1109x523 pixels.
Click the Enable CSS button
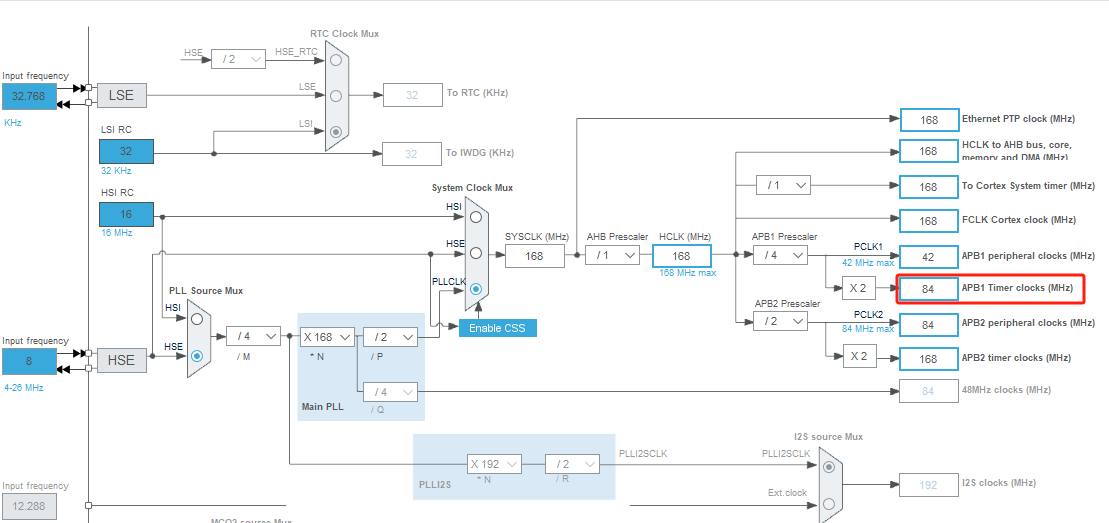point(497,328)
